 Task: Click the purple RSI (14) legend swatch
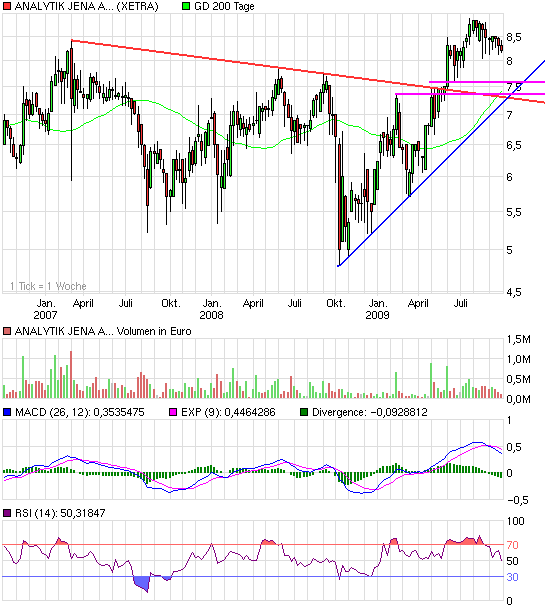pos(7,513)
